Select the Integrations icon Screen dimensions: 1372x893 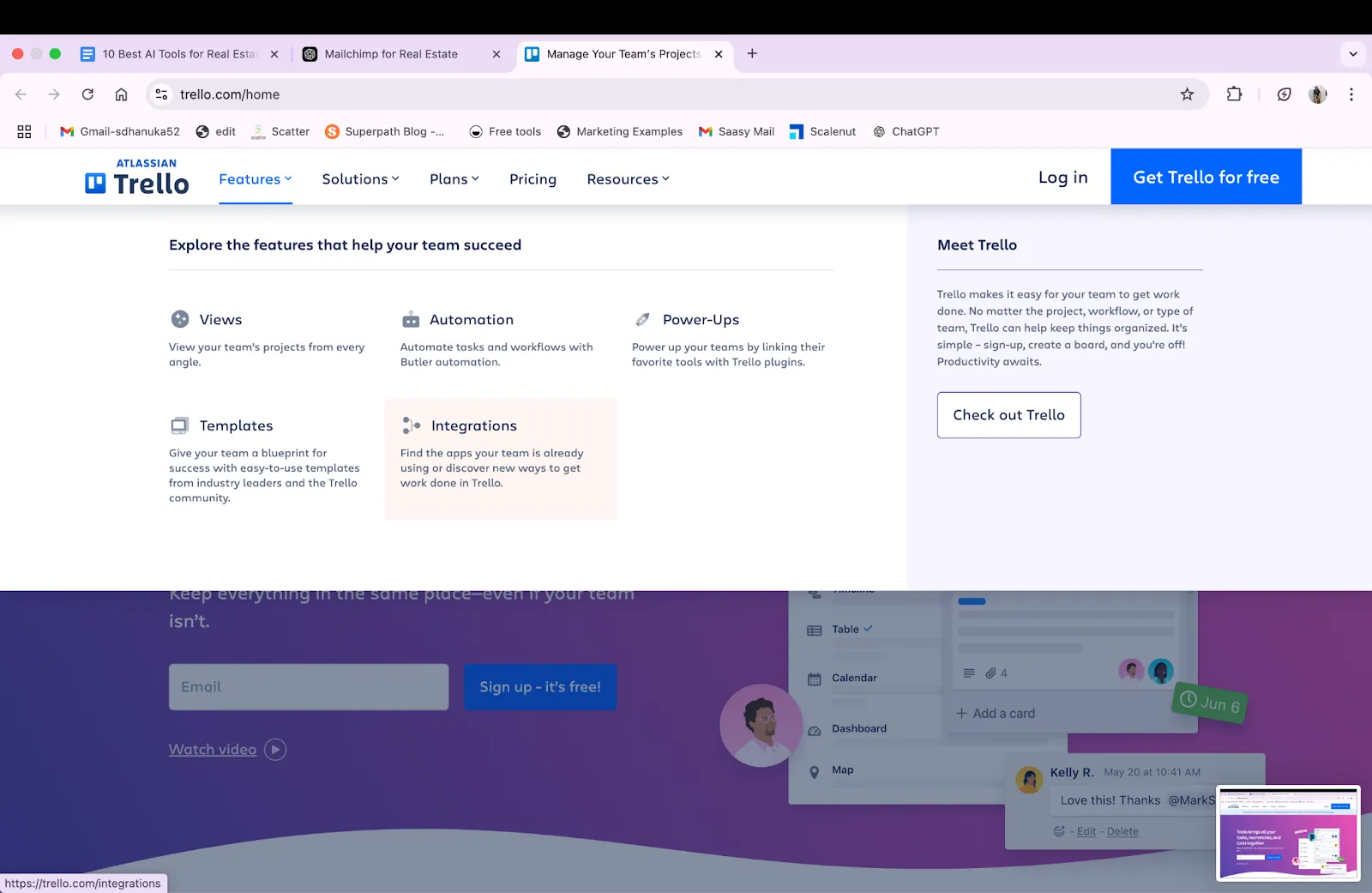click(x=411, y=424)
